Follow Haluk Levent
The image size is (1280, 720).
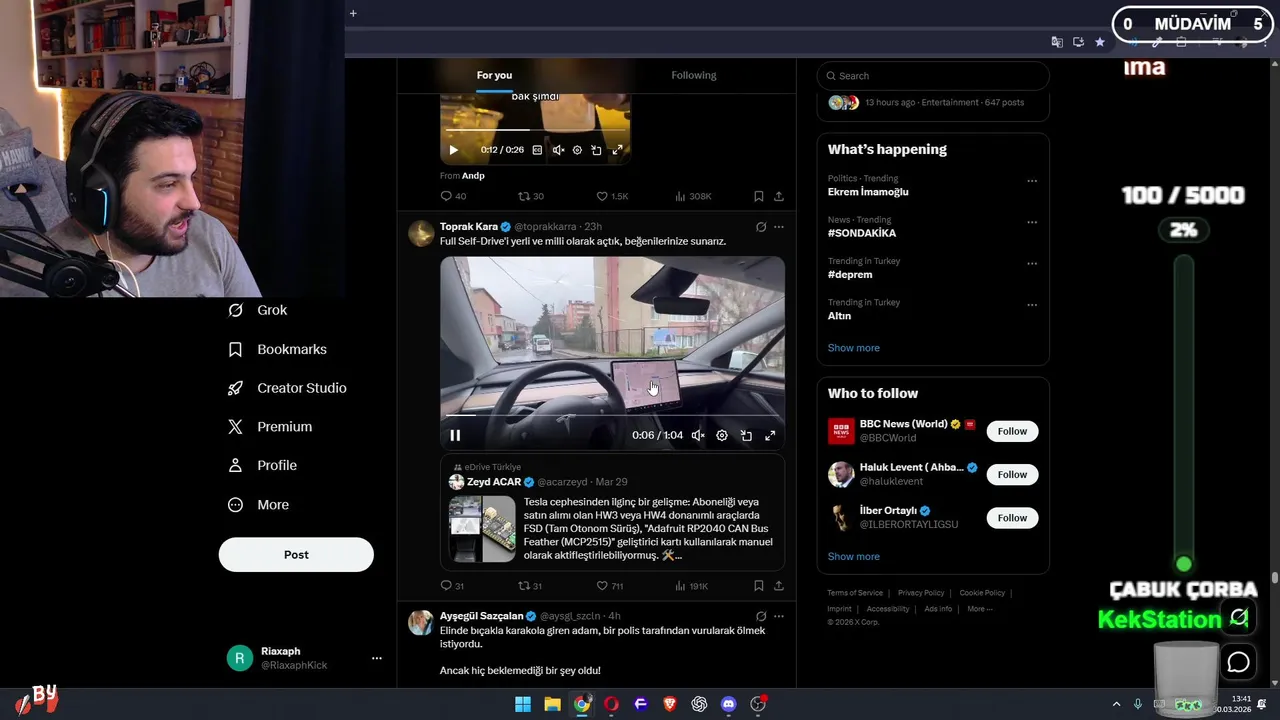(1012, 474)
